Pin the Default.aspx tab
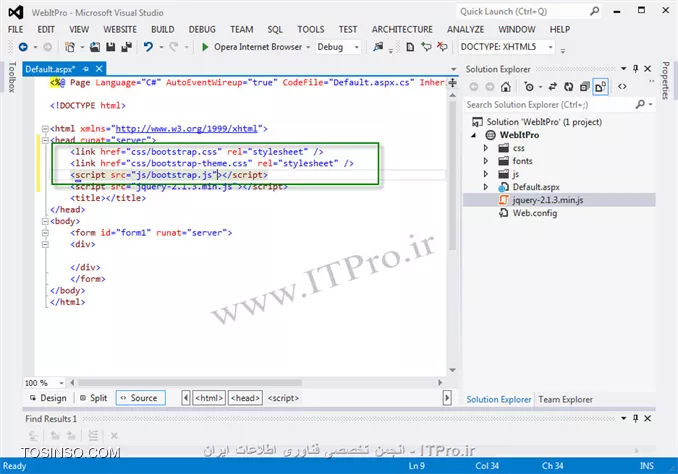Screen dimensions: 678x474 (86, 69)
